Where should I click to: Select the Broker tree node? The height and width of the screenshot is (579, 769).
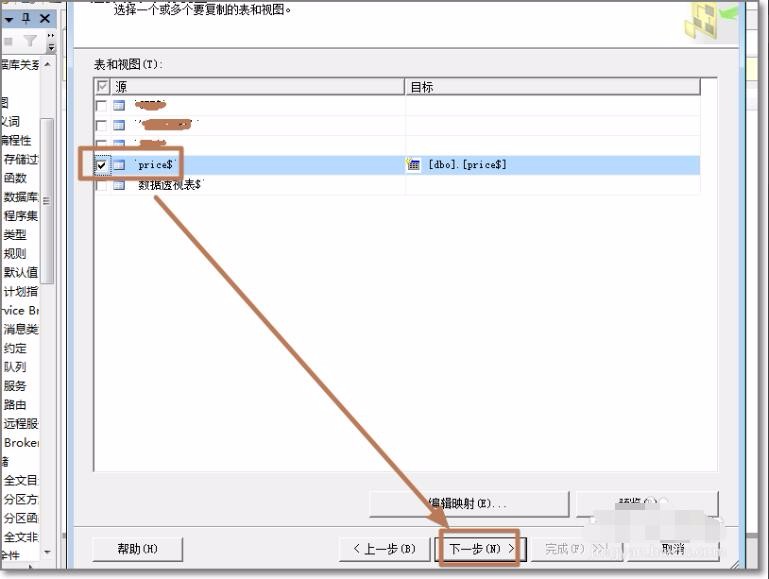tap(21, 443)
